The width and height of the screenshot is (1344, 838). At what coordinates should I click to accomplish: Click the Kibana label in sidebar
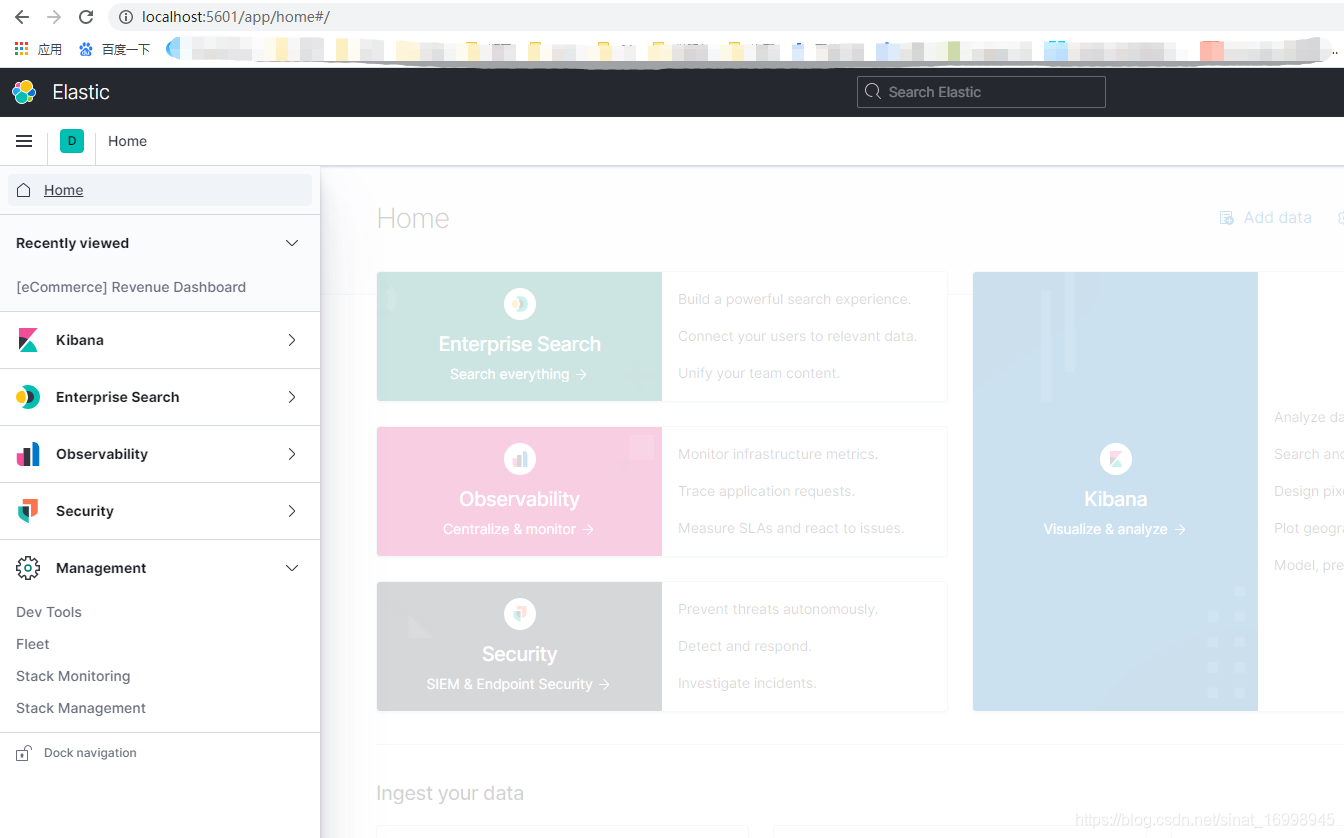[x=80, y=340]
